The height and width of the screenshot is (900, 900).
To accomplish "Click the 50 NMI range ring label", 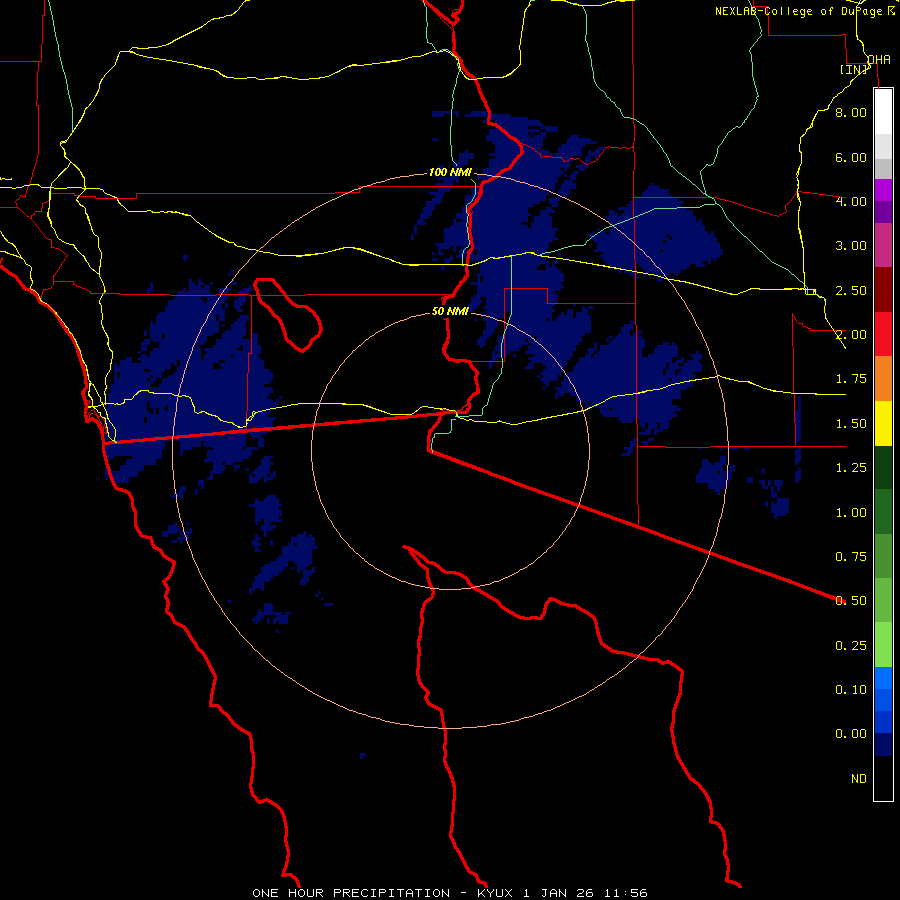I will pos(450,311).
